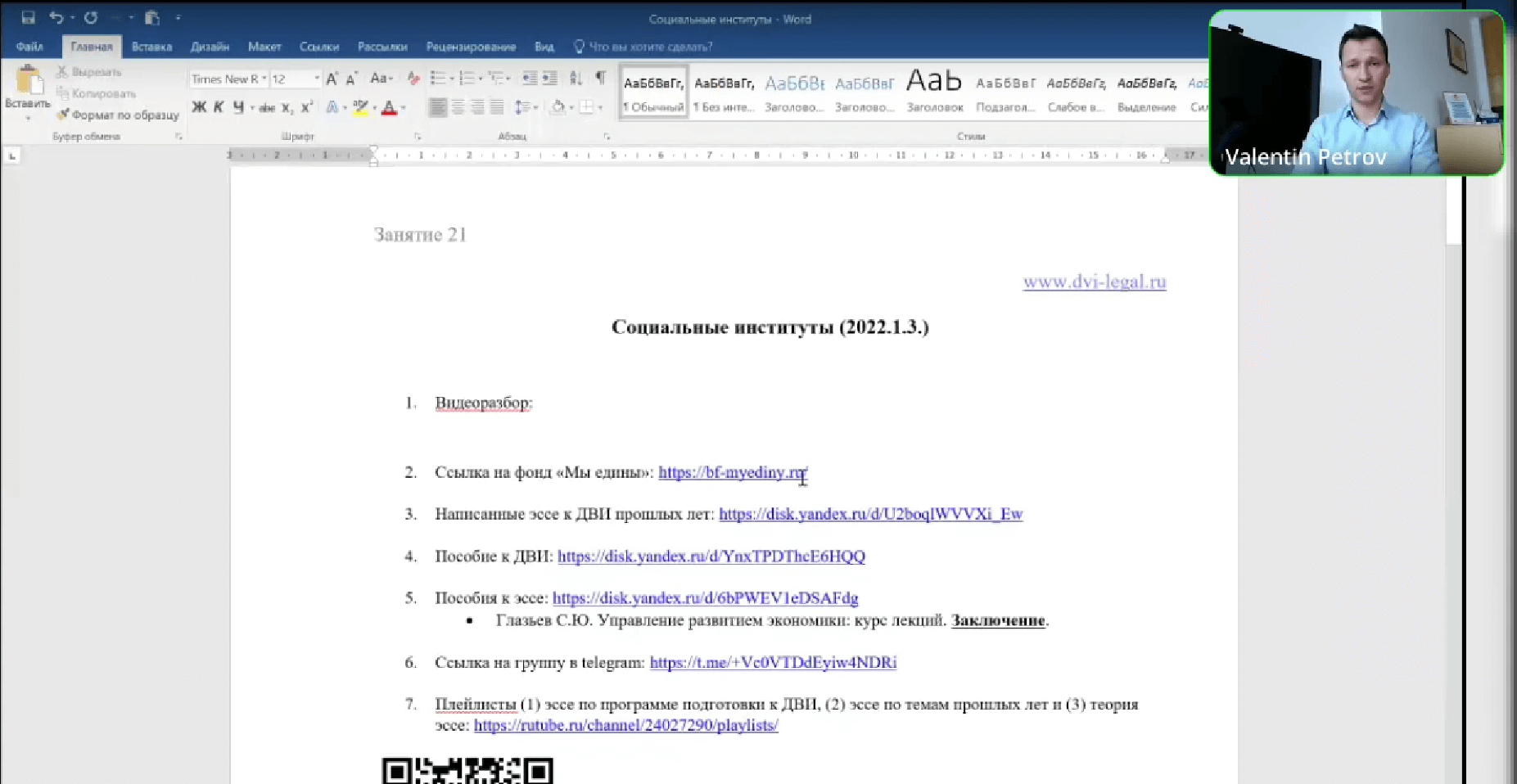Open the www.dvi-legal.ru hyperlink

[x=1095, y=282]
